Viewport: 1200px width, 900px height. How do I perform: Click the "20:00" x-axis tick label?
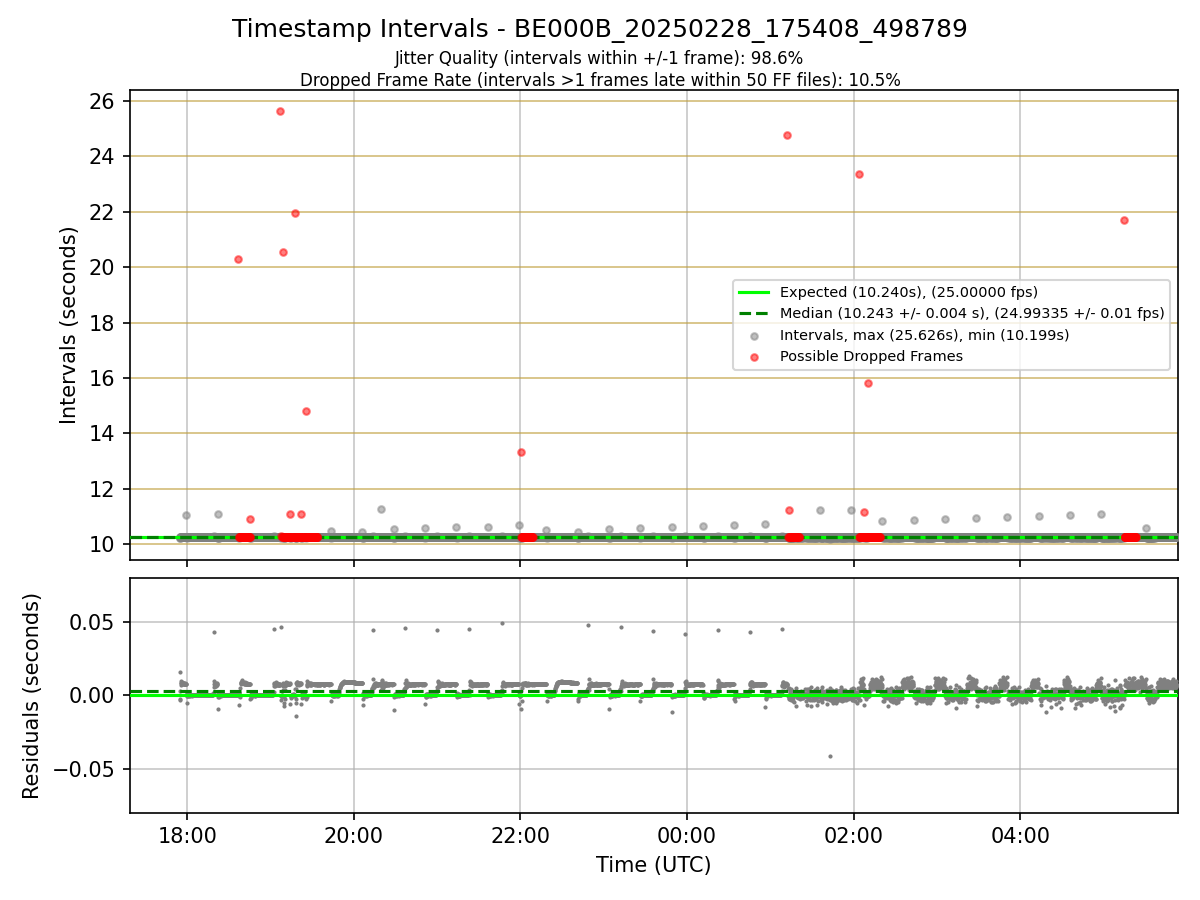click(353, 835)
